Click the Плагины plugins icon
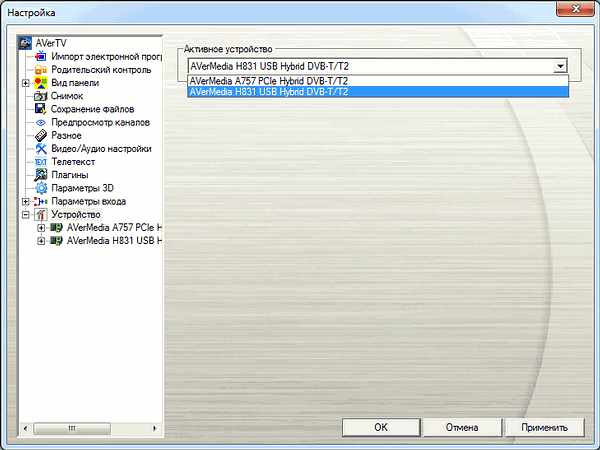The width and height of the screenshot is (600, 450). point(41,175)
